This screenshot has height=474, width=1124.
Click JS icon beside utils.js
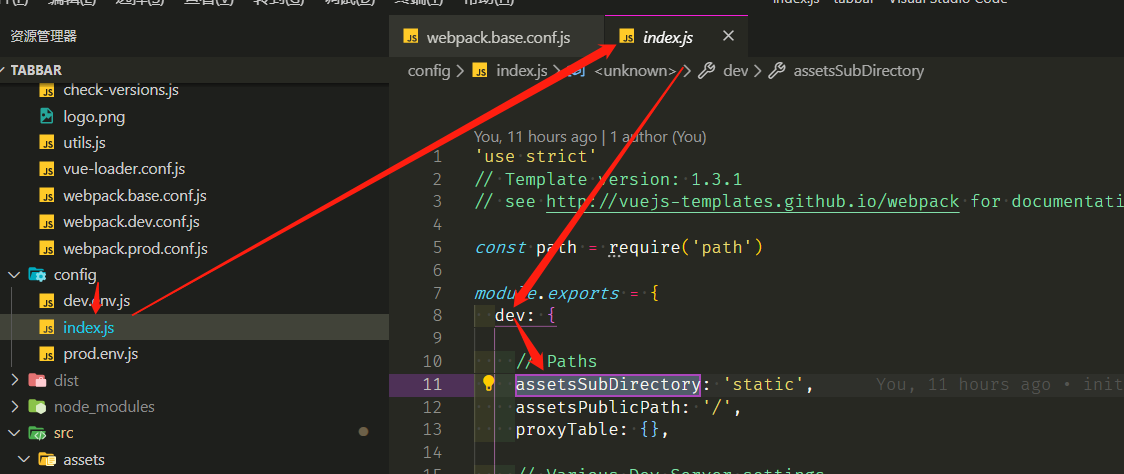(x=47, y=143)
